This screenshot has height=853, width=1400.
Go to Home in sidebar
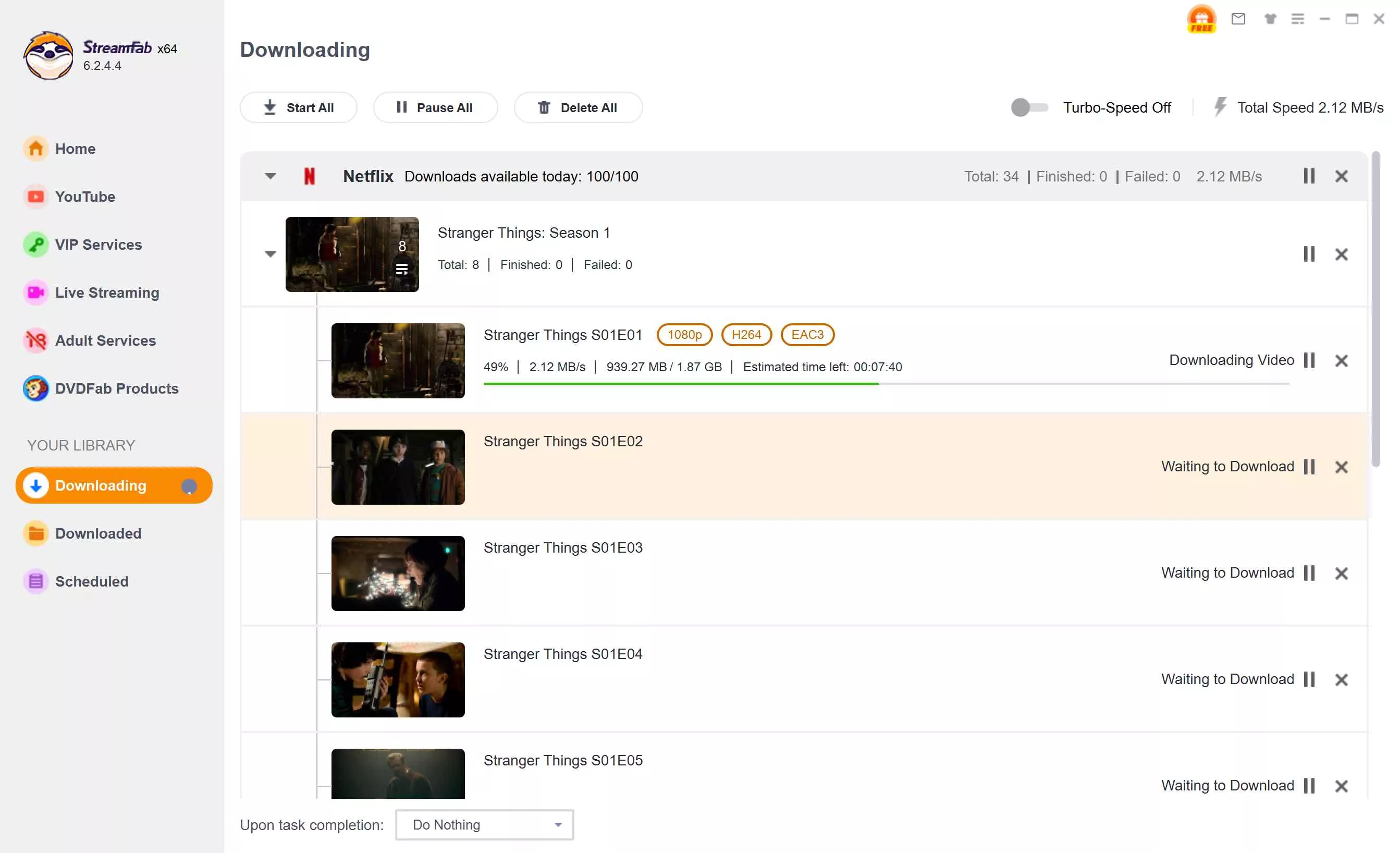[x=59, y=149]
